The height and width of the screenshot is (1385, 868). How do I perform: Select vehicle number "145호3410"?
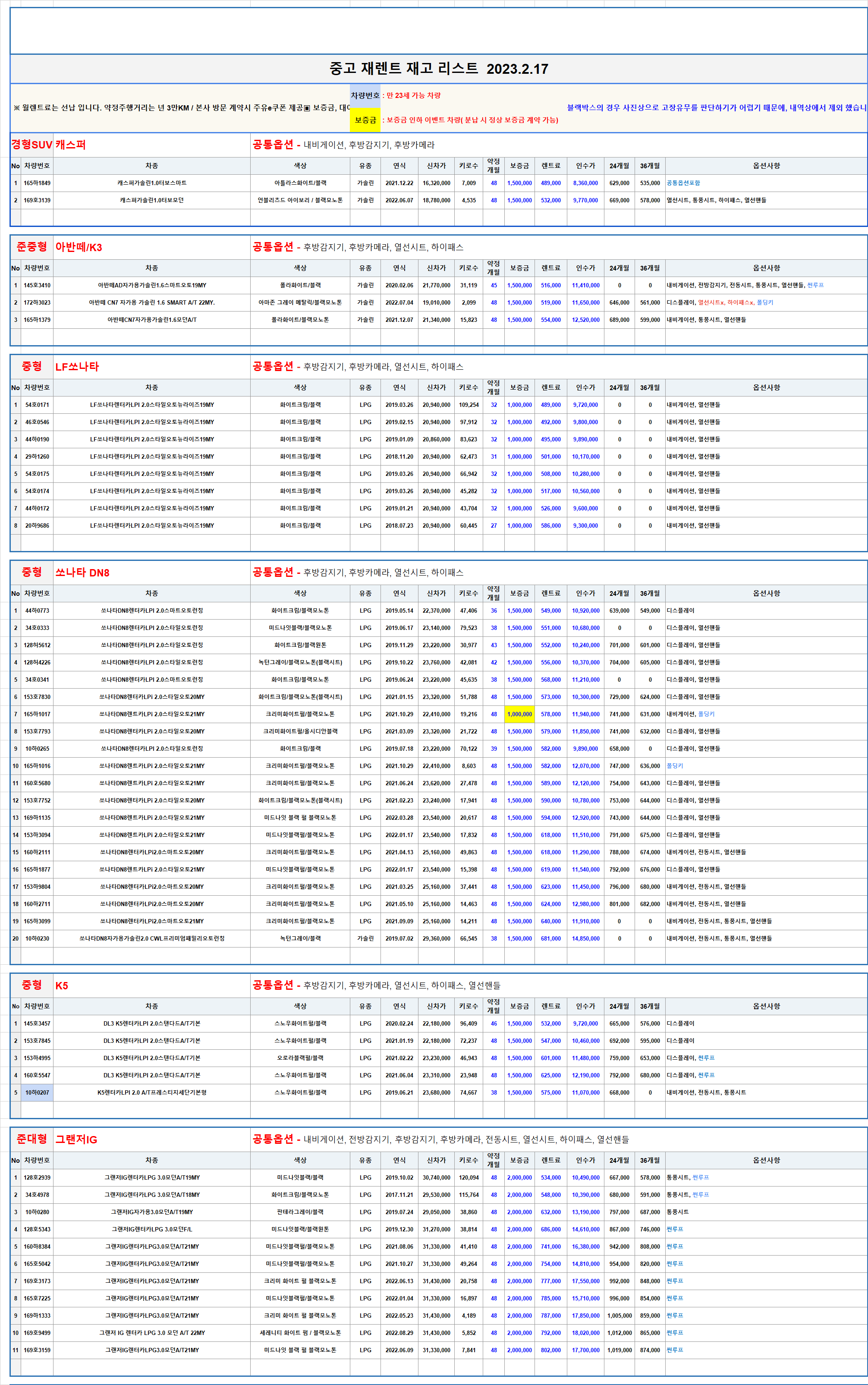coord(37,285)
